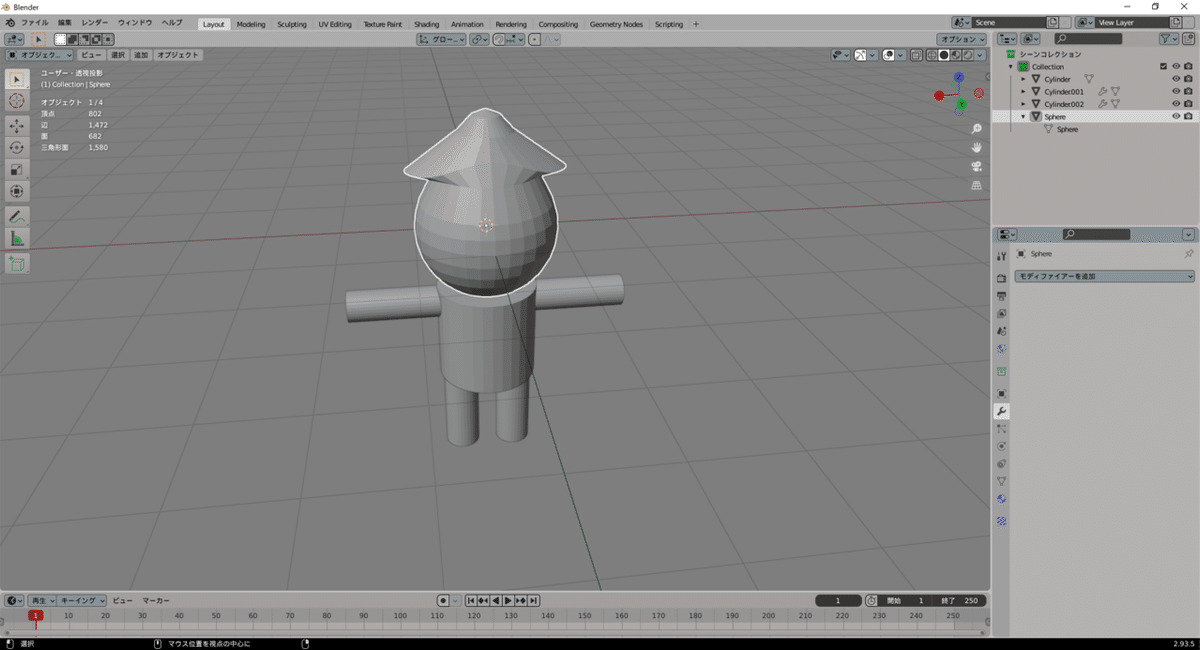1200x650 pixels.
Task: Select the Measure tool
Action: 17,238
